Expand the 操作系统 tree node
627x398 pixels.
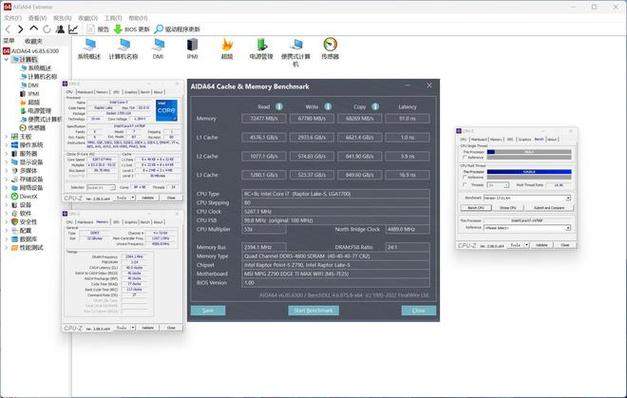(6, 145)
